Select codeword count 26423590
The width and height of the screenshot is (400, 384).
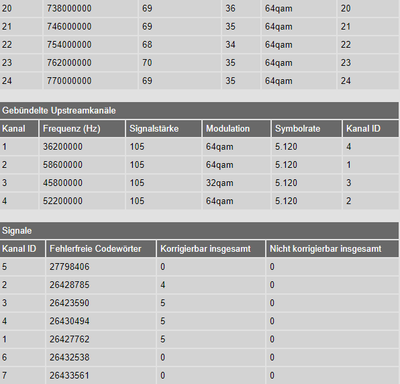69,303
